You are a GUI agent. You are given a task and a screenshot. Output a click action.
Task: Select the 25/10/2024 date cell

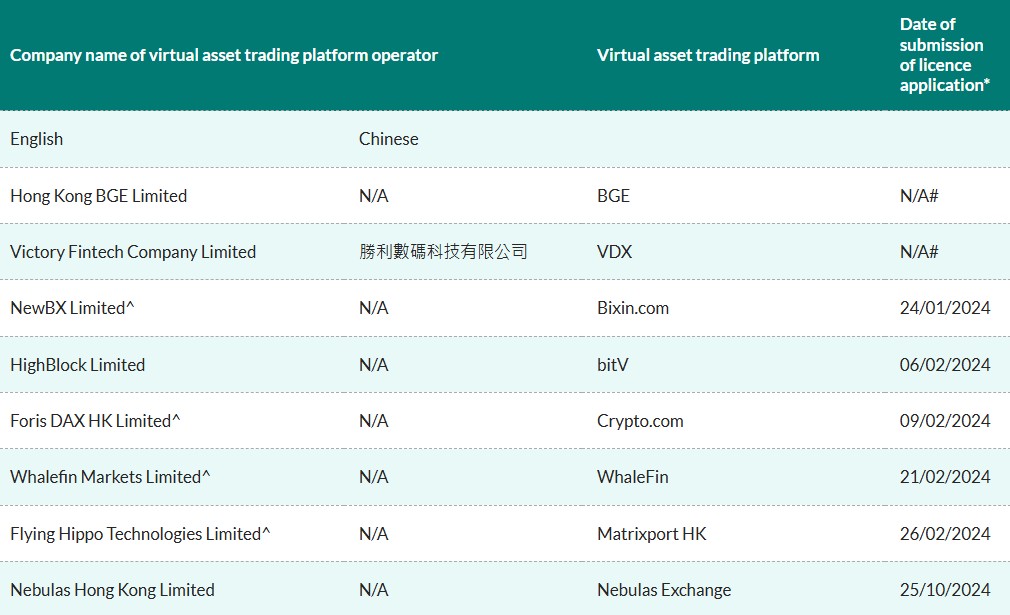point(944,590)
